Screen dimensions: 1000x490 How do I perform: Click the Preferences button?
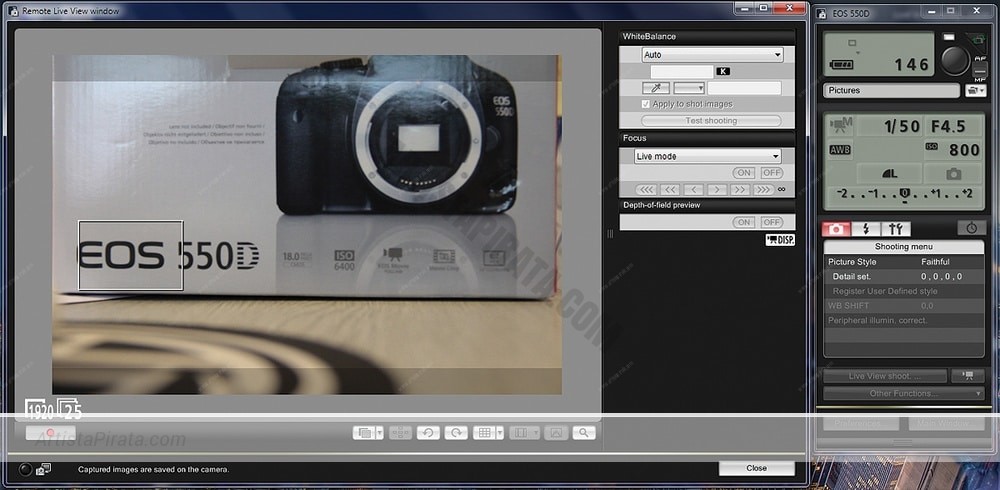(x=861, y=423)
